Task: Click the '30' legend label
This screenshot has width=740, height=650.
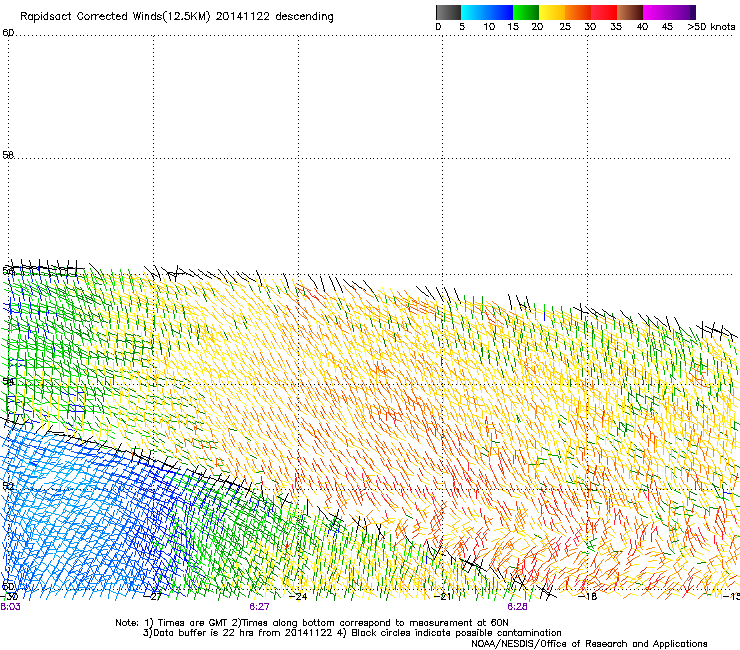Action: [x=590, y=27]
